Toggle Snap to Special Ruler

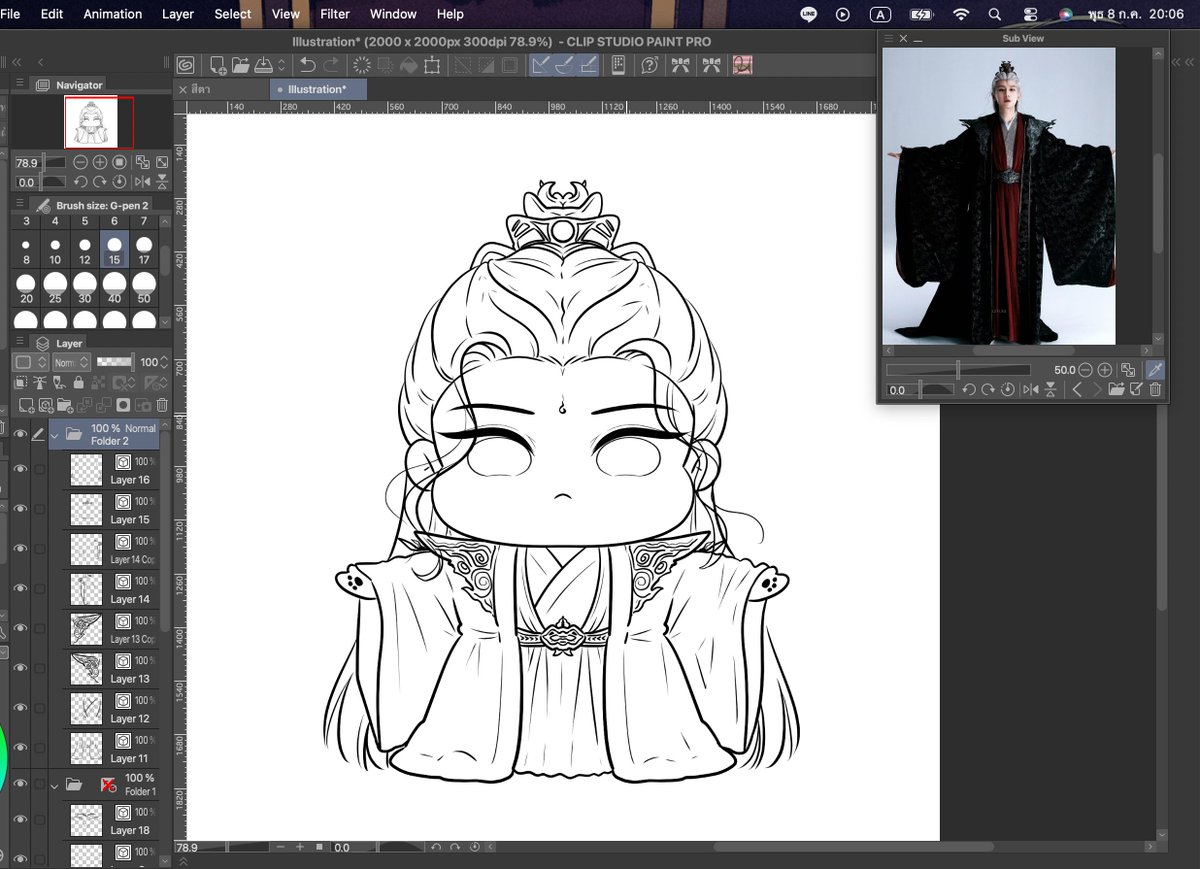pyautogui.click(x=564, y=65)
